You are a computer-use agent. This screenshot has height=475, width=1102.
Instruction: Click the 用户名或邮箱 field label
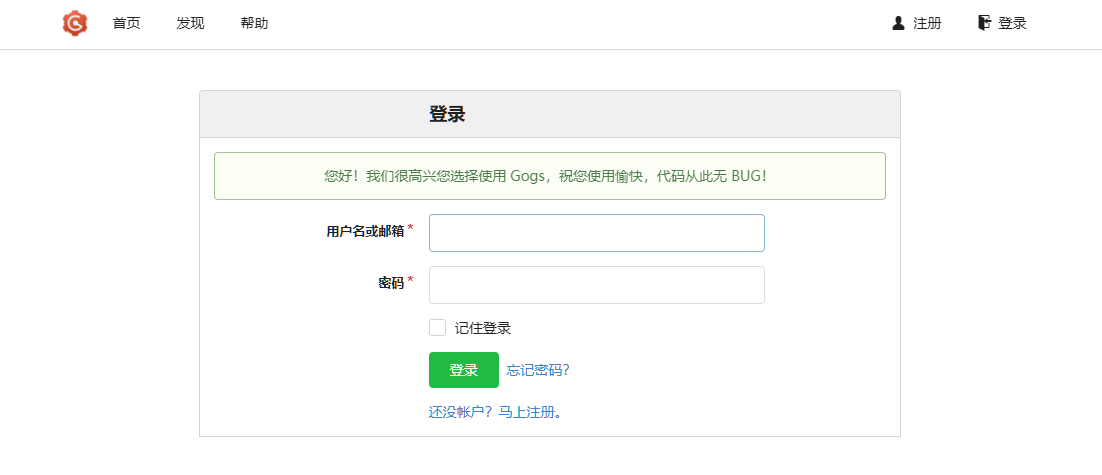pyautogui.click(x=365, y=231)
